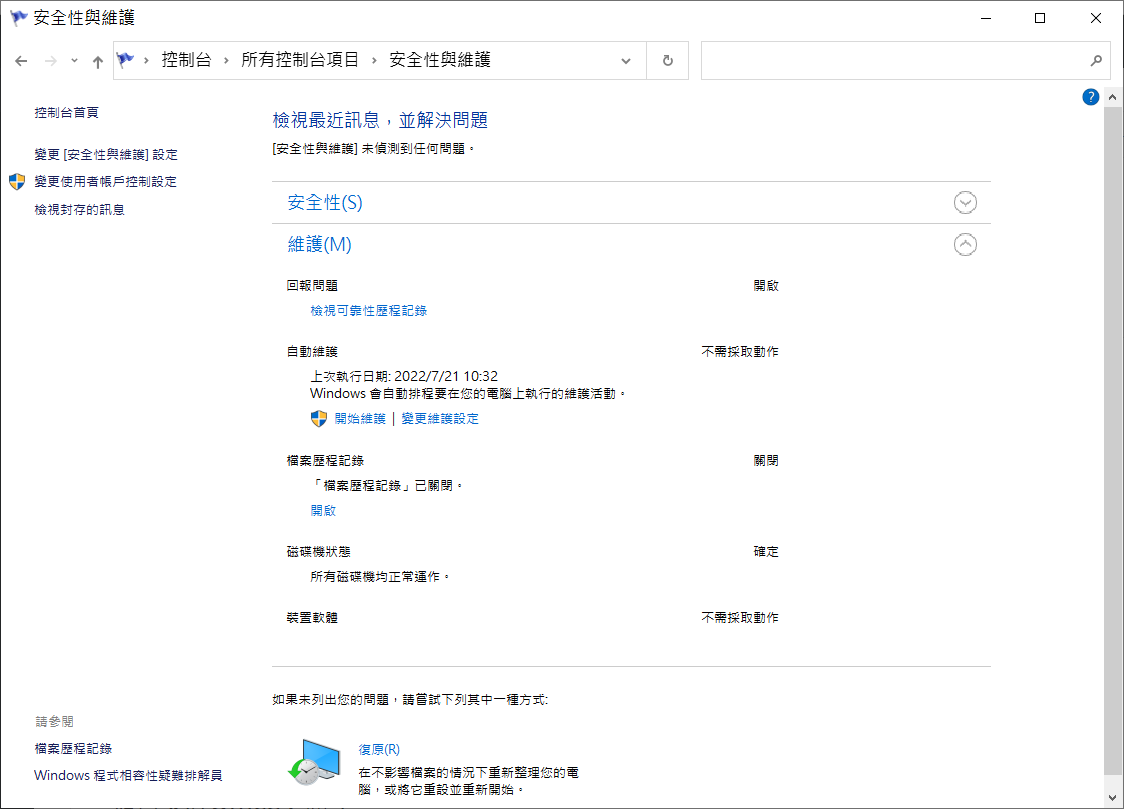Viewport: 1124px width, 809px height.
Task: Click 開啟 to turn on File History
Action: [323, 511]
